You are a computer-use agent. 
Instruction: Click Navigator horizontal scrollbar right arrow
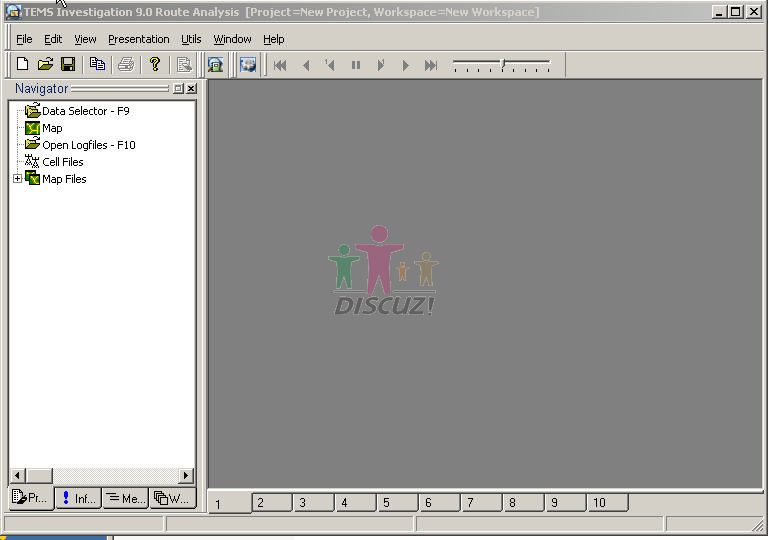pyautogui.click(x=187, y=475)
